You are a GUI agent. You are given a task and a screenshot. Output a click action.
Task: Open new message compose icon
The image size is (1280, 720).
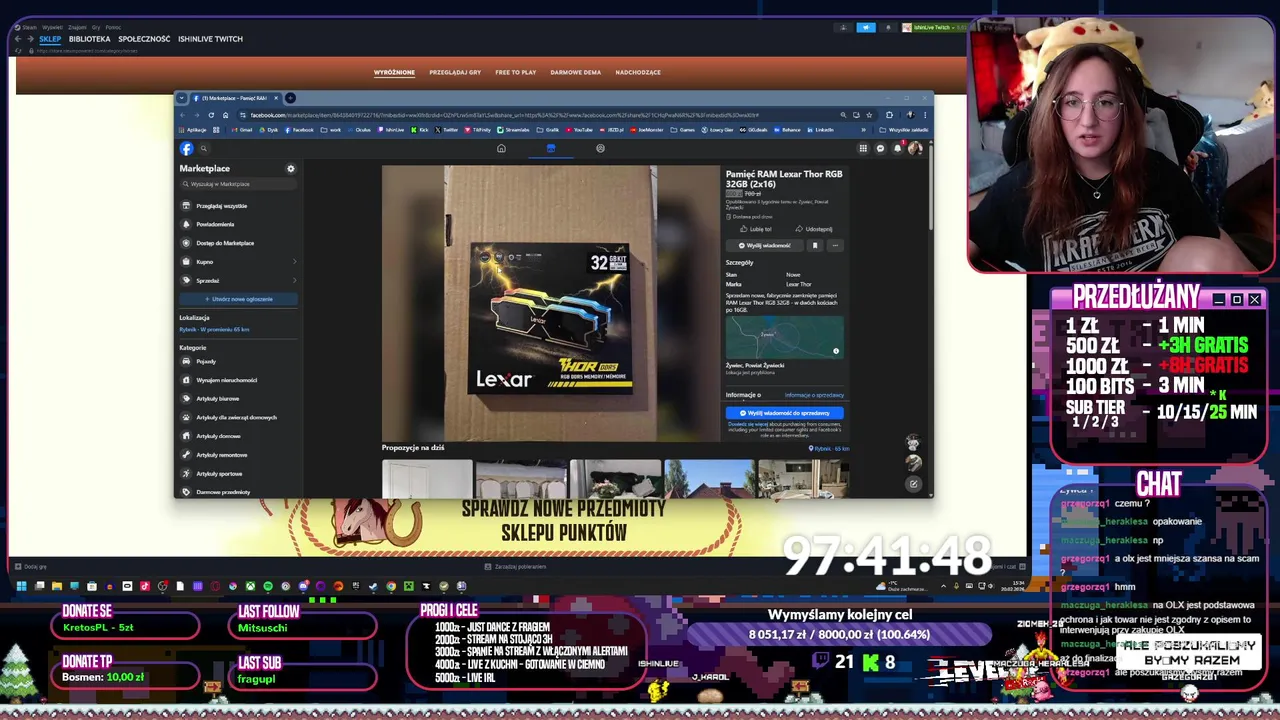coord(913,484)
